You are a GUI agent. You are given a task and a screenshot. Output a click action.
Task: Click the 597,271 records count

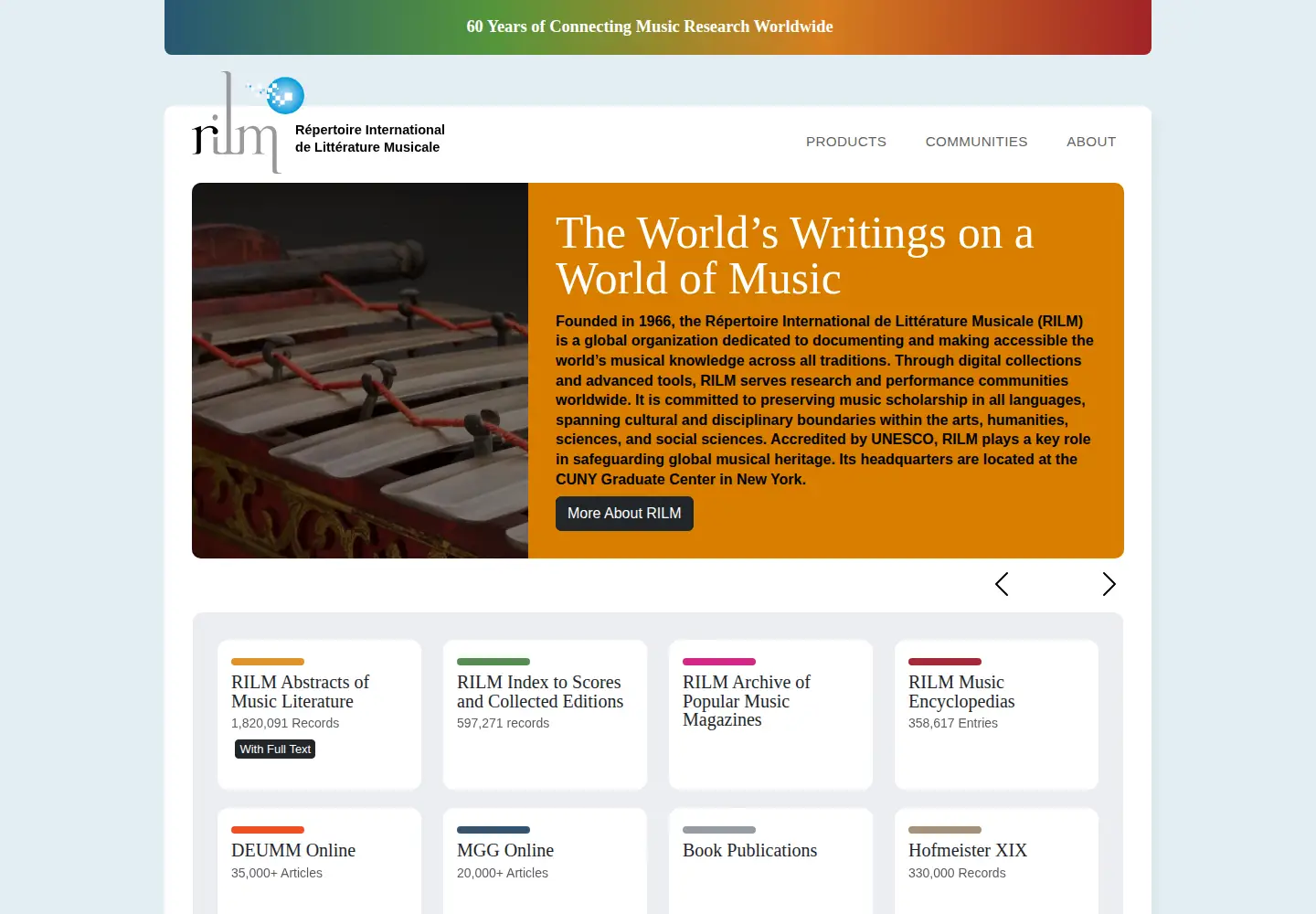click(504, 723)
